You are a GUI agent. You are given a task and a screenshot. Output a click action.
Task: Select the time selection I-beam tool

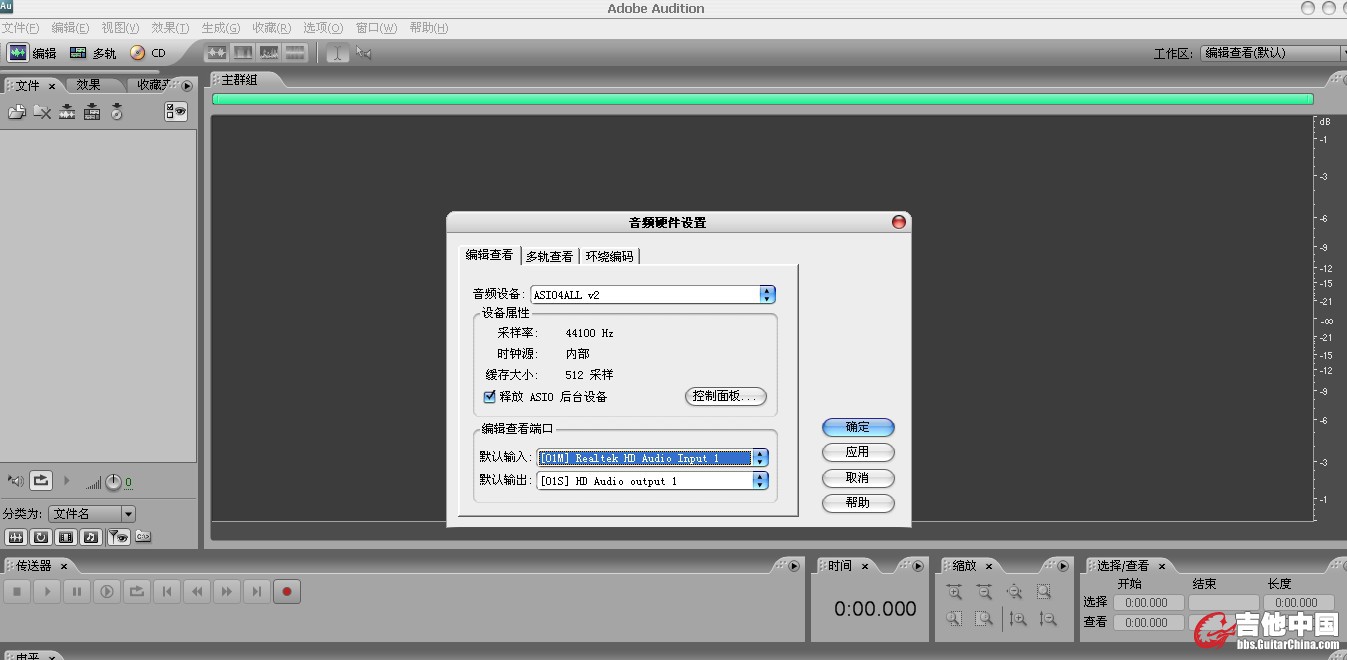tap(337, 53)
